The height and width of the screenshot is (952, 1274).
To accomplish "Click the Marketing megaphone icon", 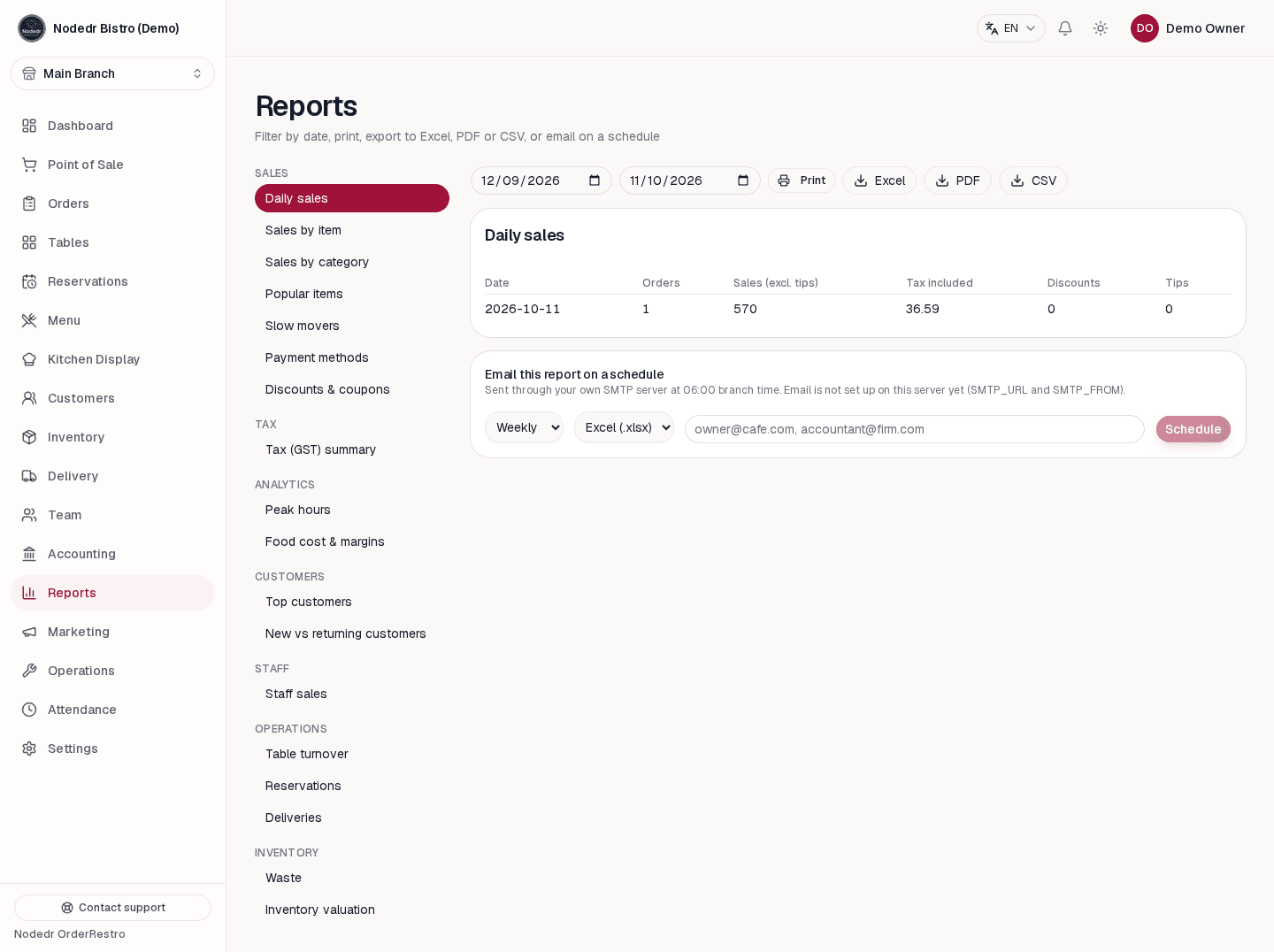I will point(29,632).
